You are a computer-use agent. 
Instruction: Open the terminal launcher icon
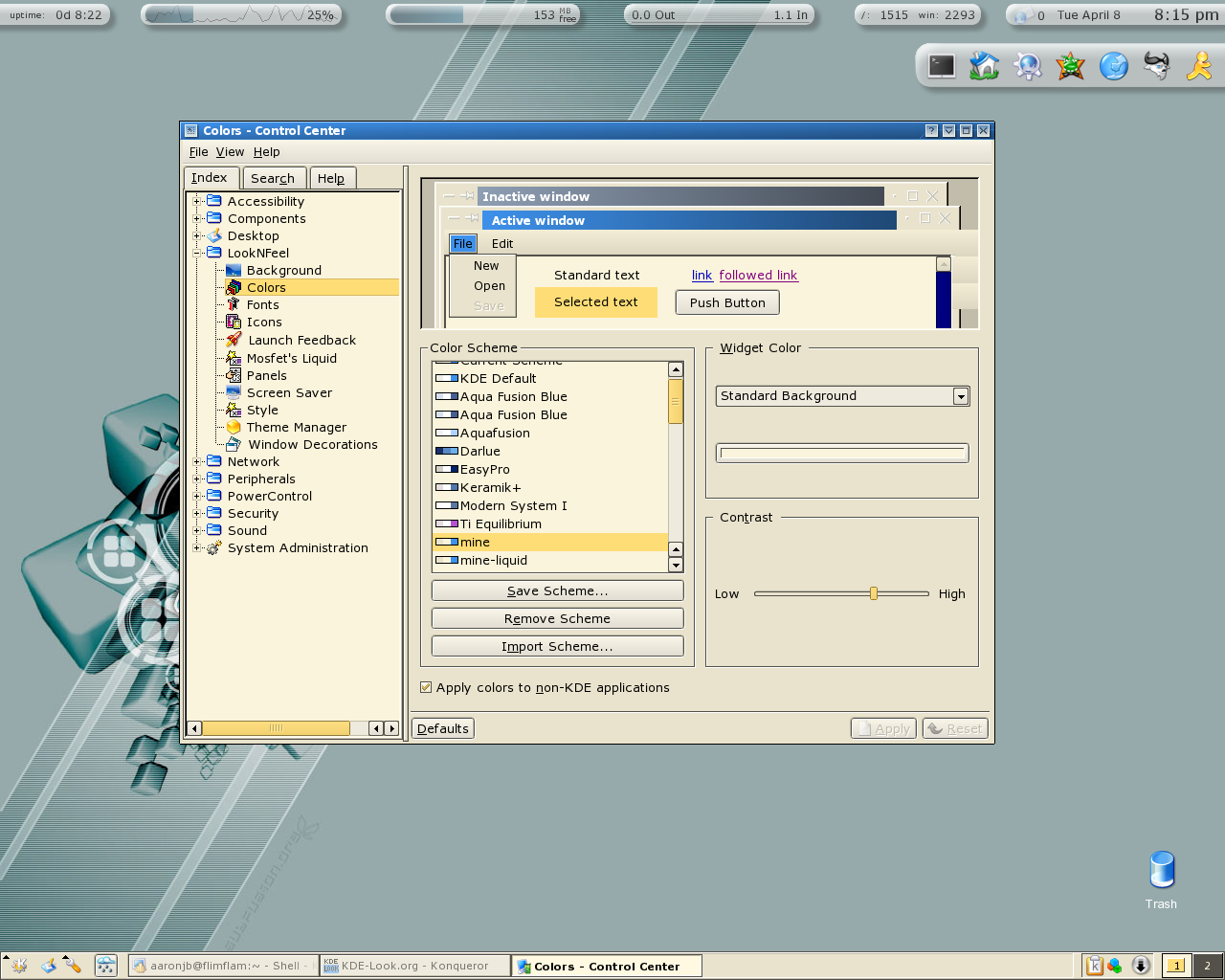(942, 66)
